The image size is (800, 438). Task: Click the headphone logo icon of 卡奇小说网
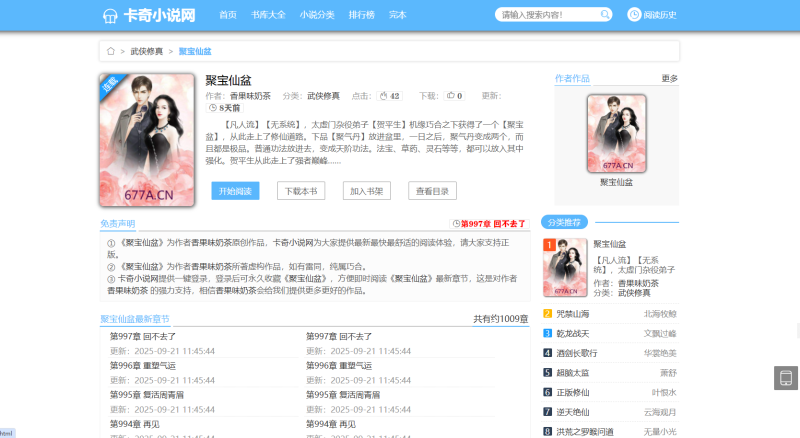click(x=110, y=16)
